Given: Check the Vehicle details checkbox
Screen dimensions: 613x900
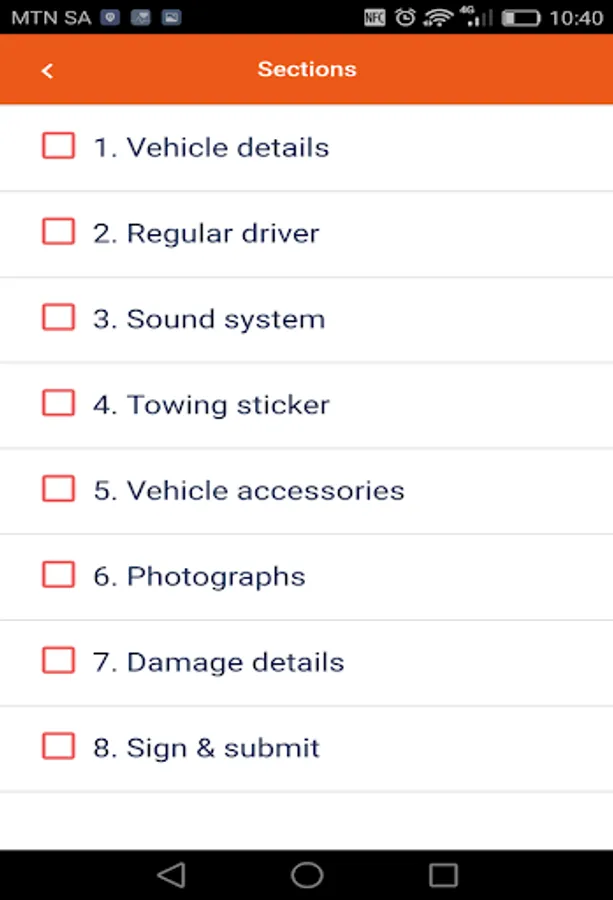Looking at the screenshot, I should coord(58,146).
